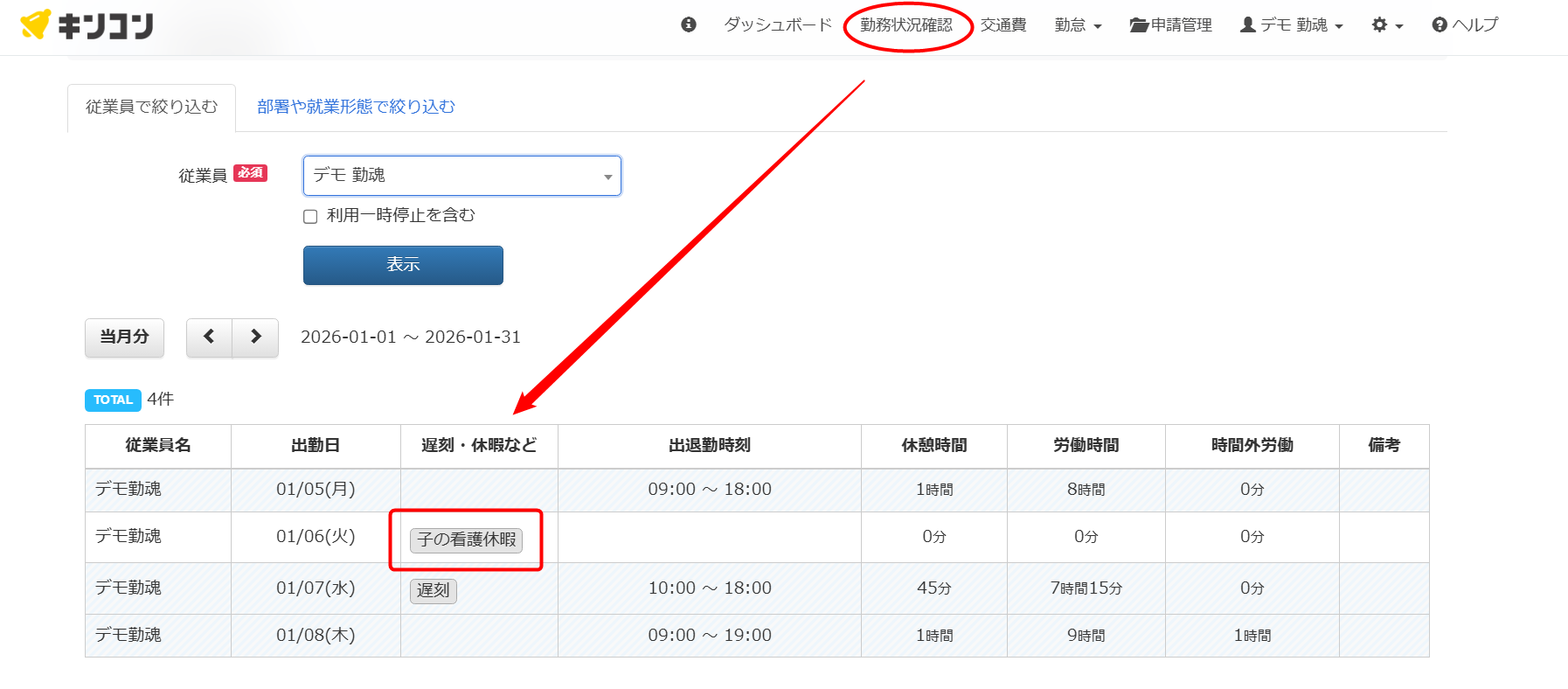Click the 遅刻・休暇など column header
Viewport: 1568px width, 689px height.
click(479, 446)
